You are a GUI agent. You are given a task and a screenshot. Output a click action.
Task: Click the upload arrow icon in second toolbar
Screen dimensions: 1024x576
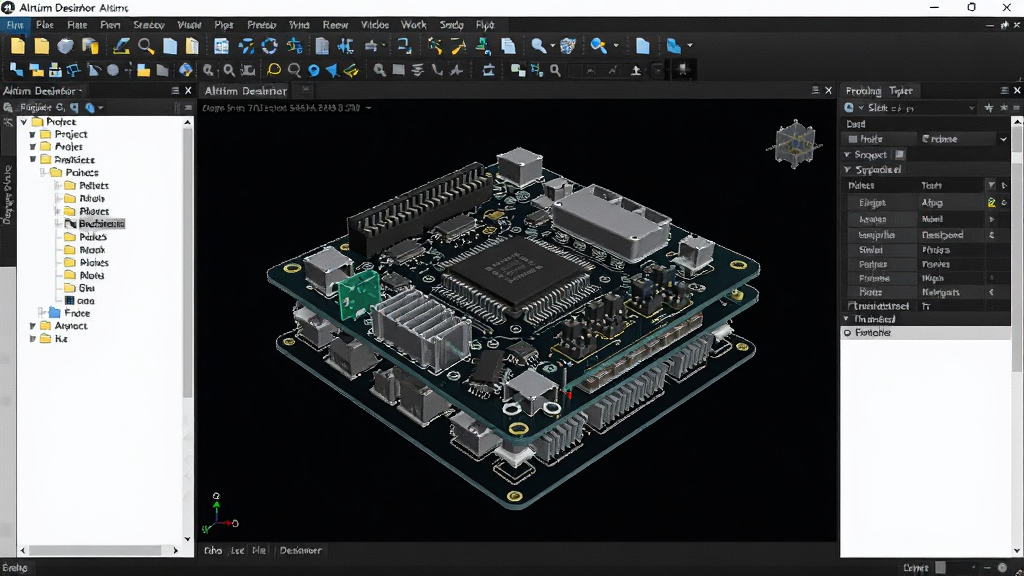click(635, 70)
